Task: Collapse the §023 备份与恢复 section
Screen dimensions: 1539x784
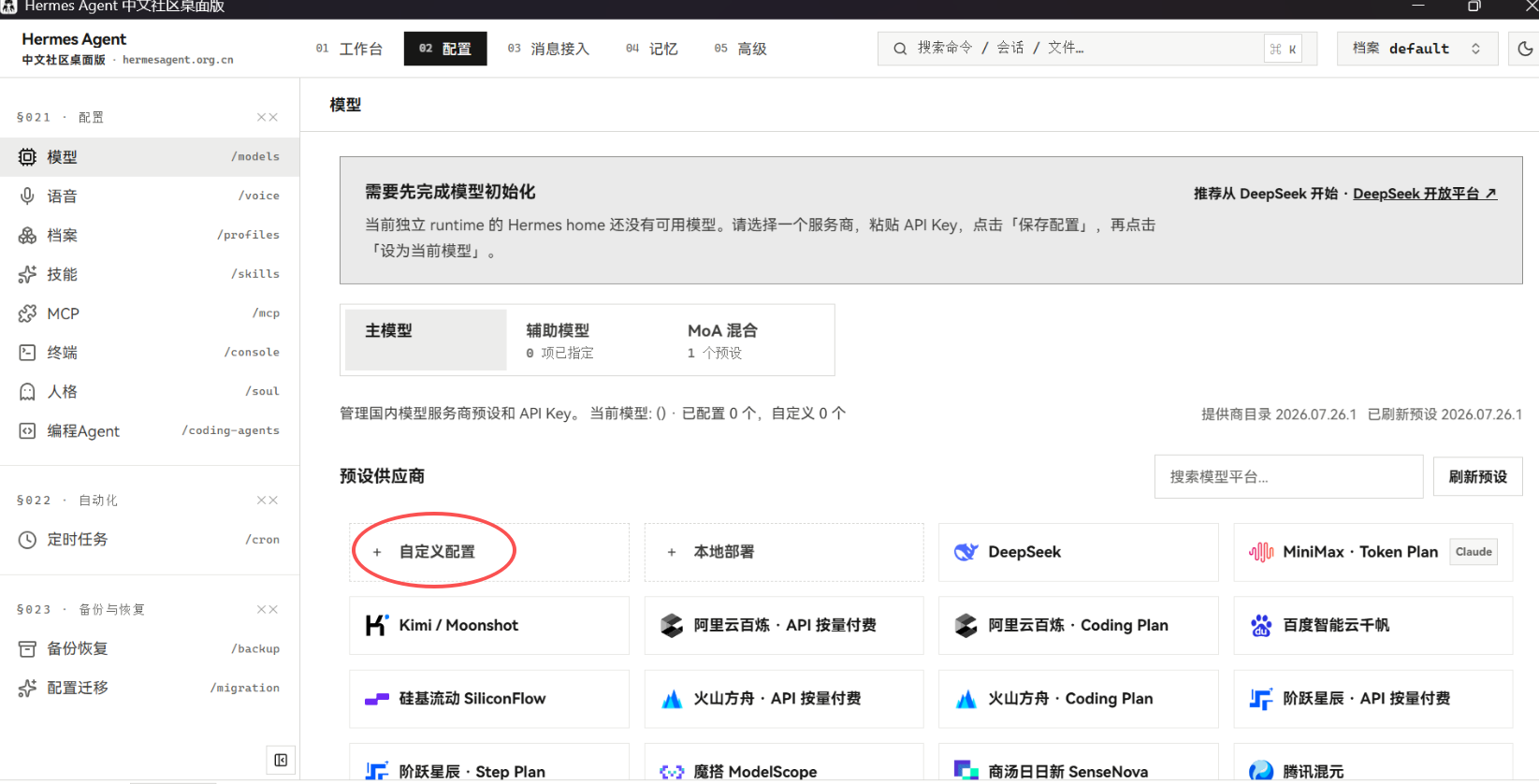Action: pyautogui.click(x=268, y=609)
